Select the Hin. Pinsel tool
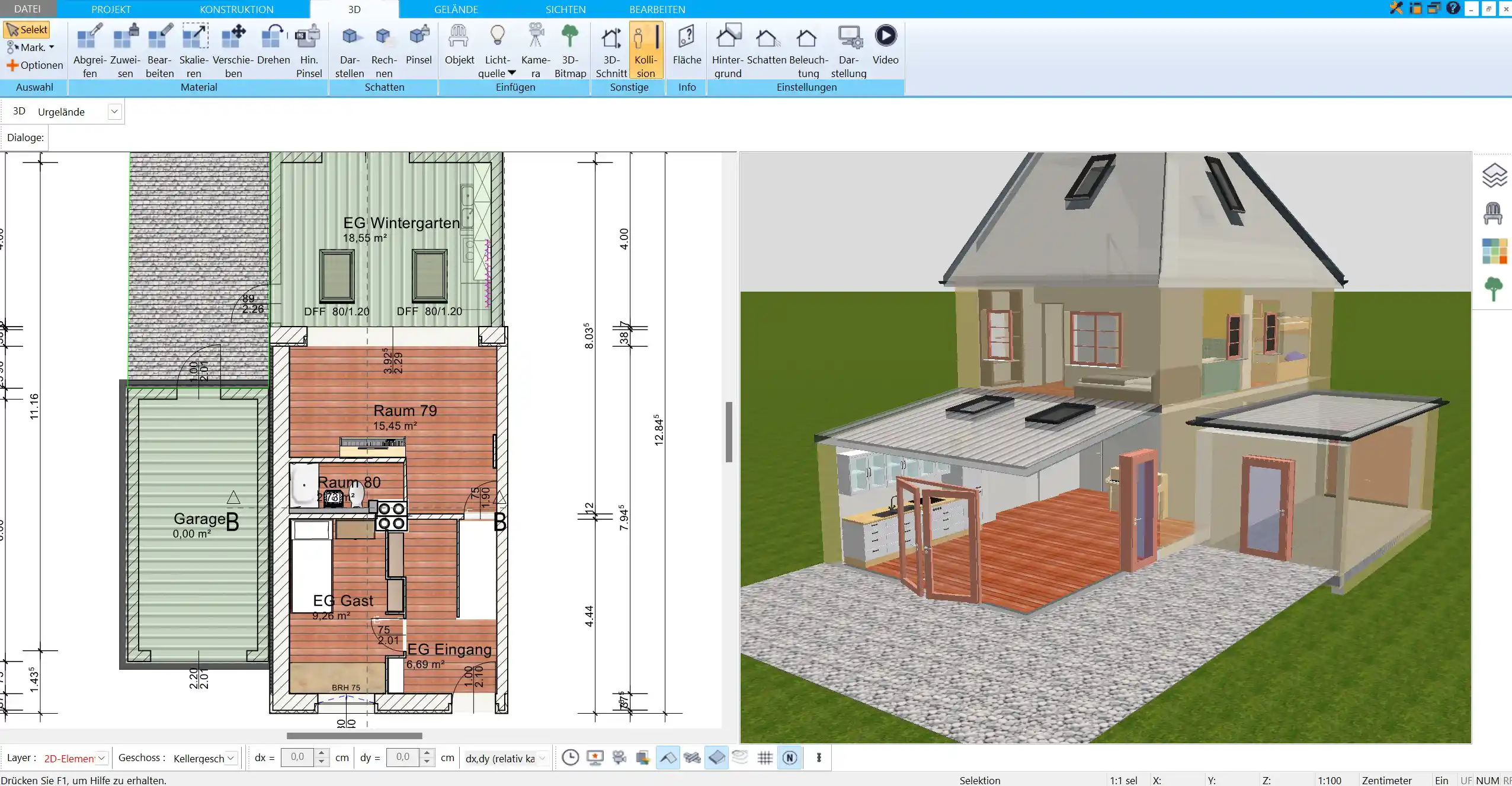Viewport: 1512px width, 786px height. point(309,51)
